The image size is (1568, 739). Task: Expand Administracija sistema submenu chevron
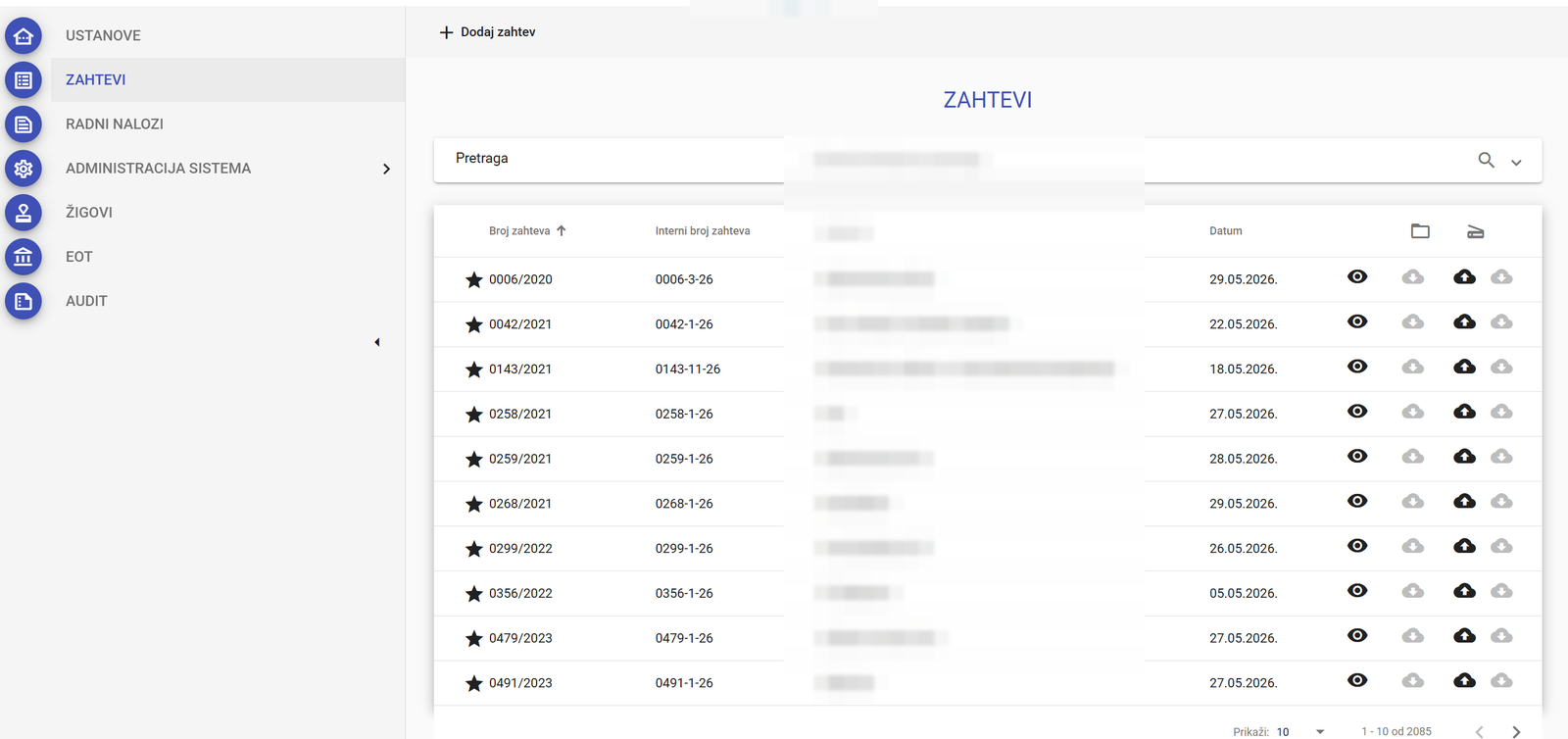(x=386, y=169)
